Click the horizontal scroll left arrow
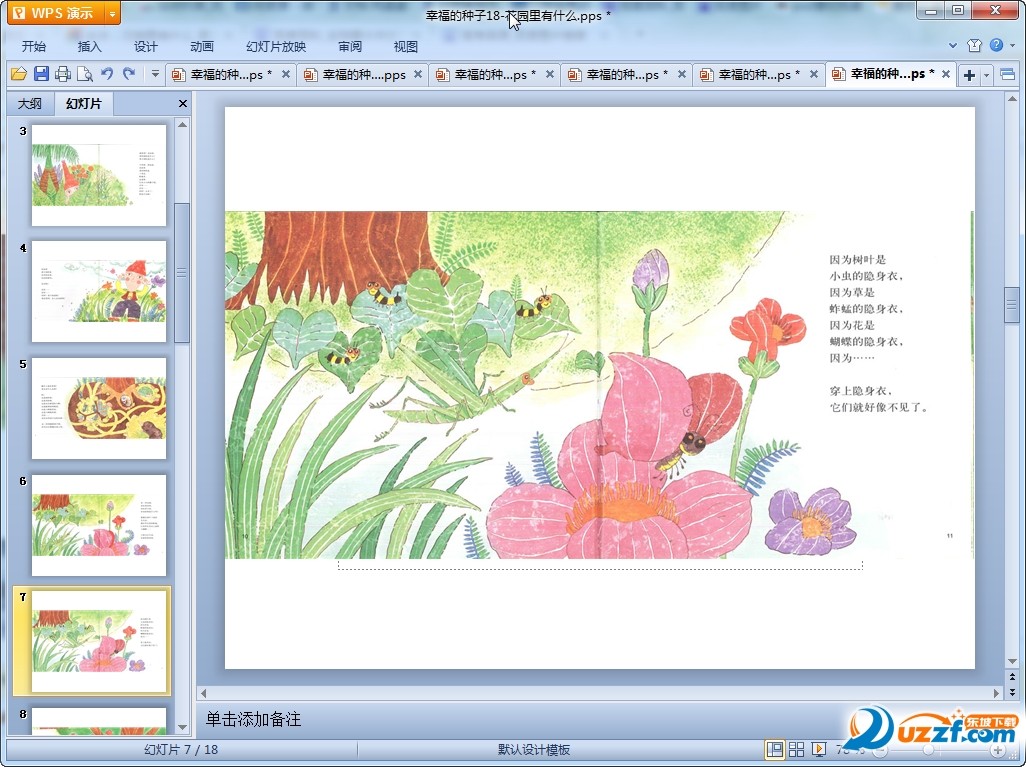The image size is (1026, 767). tap(203, 693)
